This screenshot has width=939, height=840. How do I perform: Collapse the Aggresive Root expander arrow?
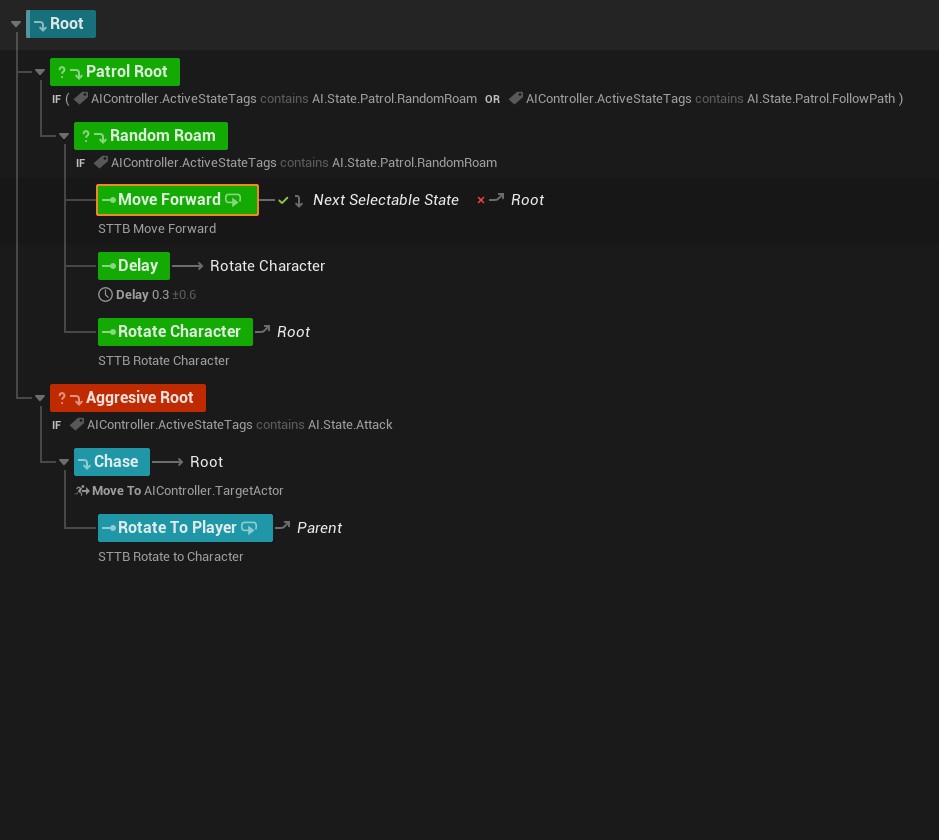[40, 398]
